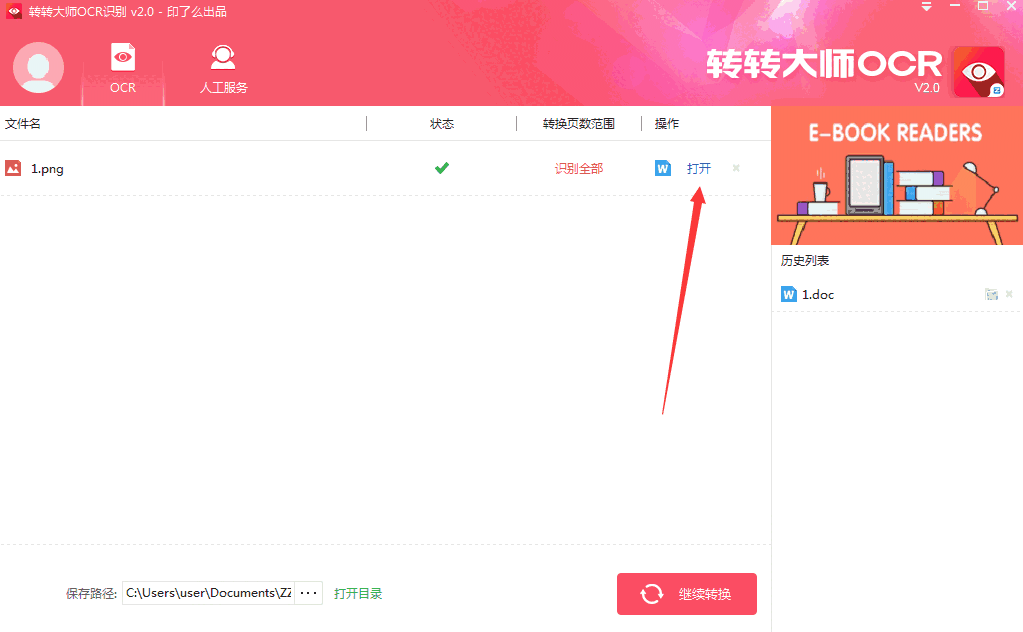Click the folder locate icon next to 1.doc
Image resolution: width=1023 pixels, height=632 pixels.
[991, 294]
